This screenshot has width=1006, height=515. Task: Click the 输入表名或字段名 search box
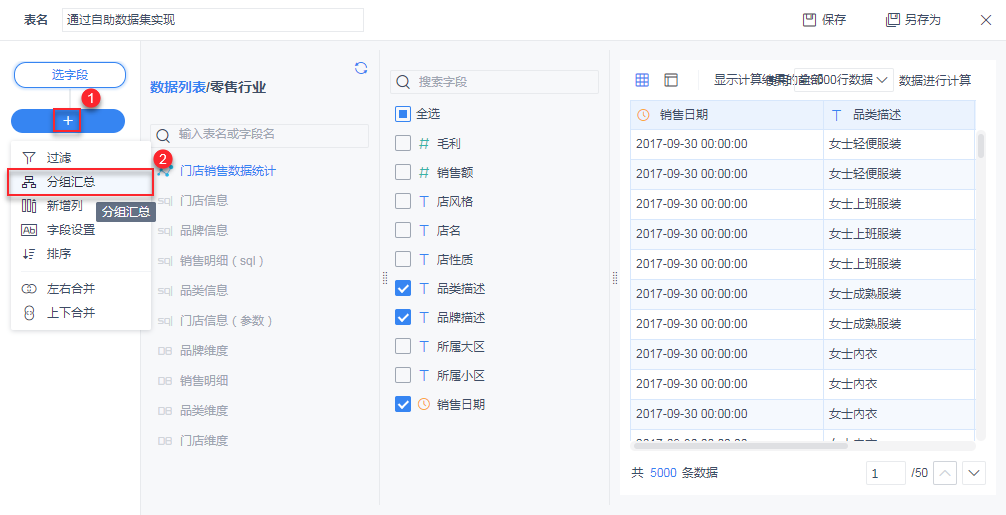pos(260,135)
